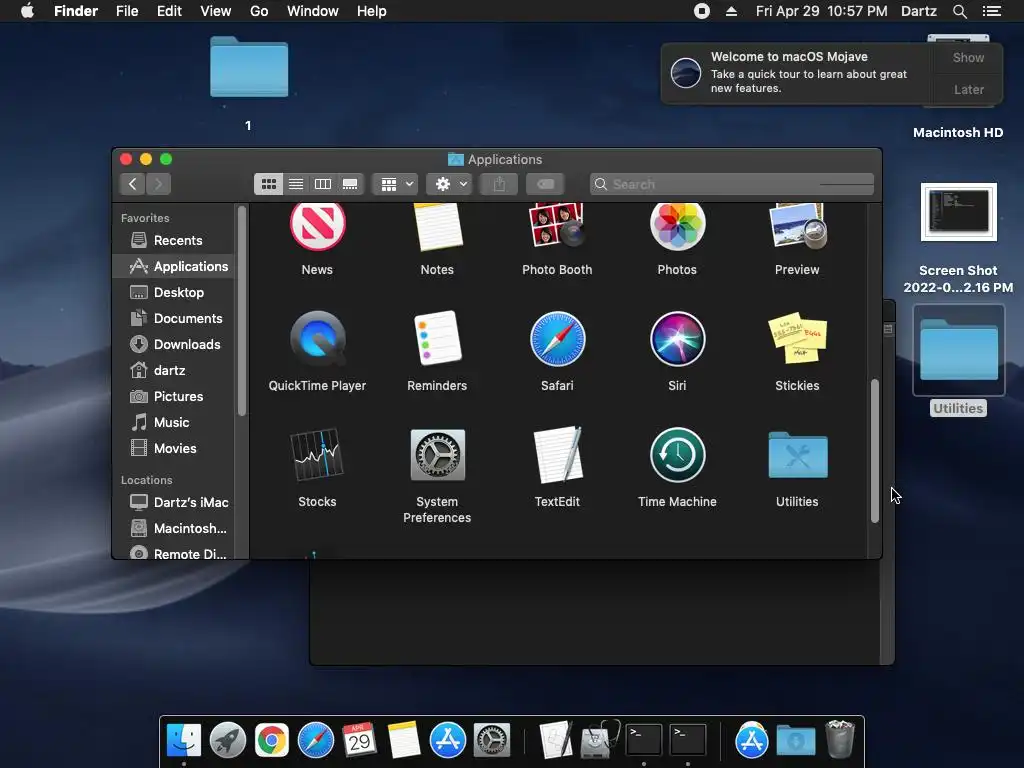Launch Google Chrome from the Dock
1024x768 pixels.
point(272,740)
